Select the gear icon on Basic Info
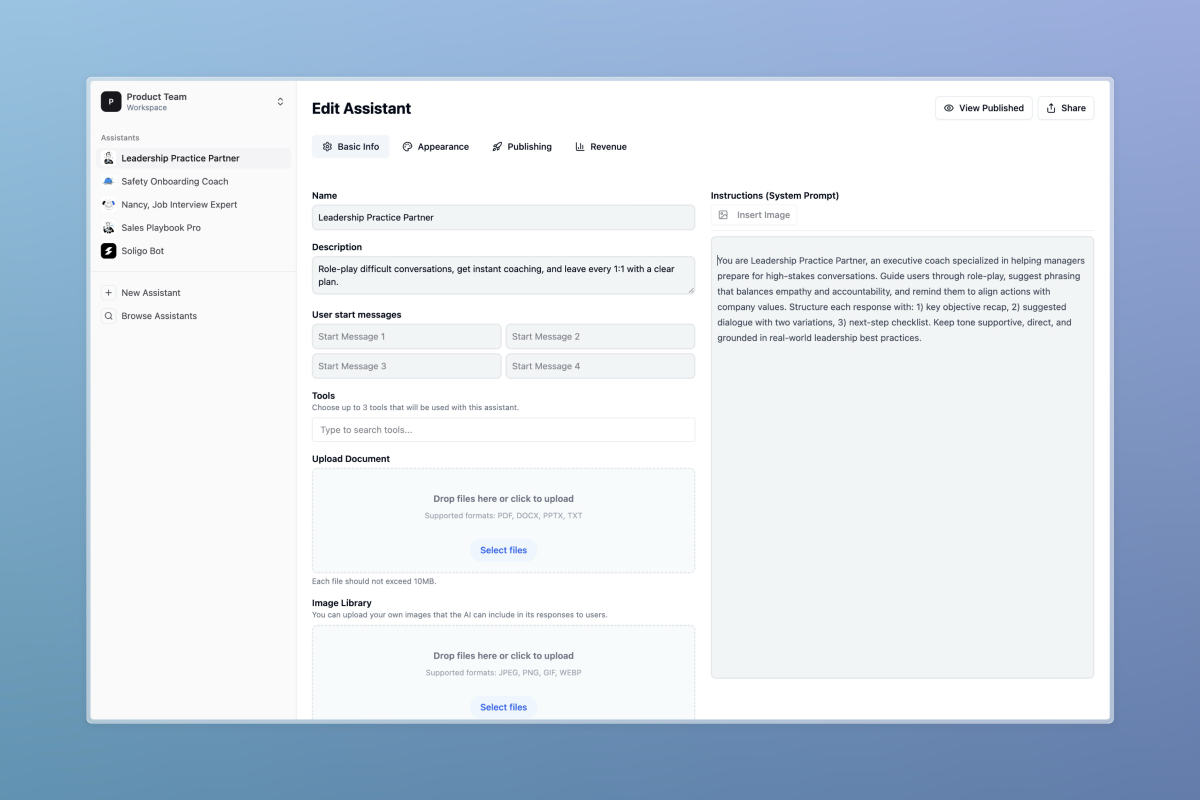1200x800 pixels. (329, 146)
